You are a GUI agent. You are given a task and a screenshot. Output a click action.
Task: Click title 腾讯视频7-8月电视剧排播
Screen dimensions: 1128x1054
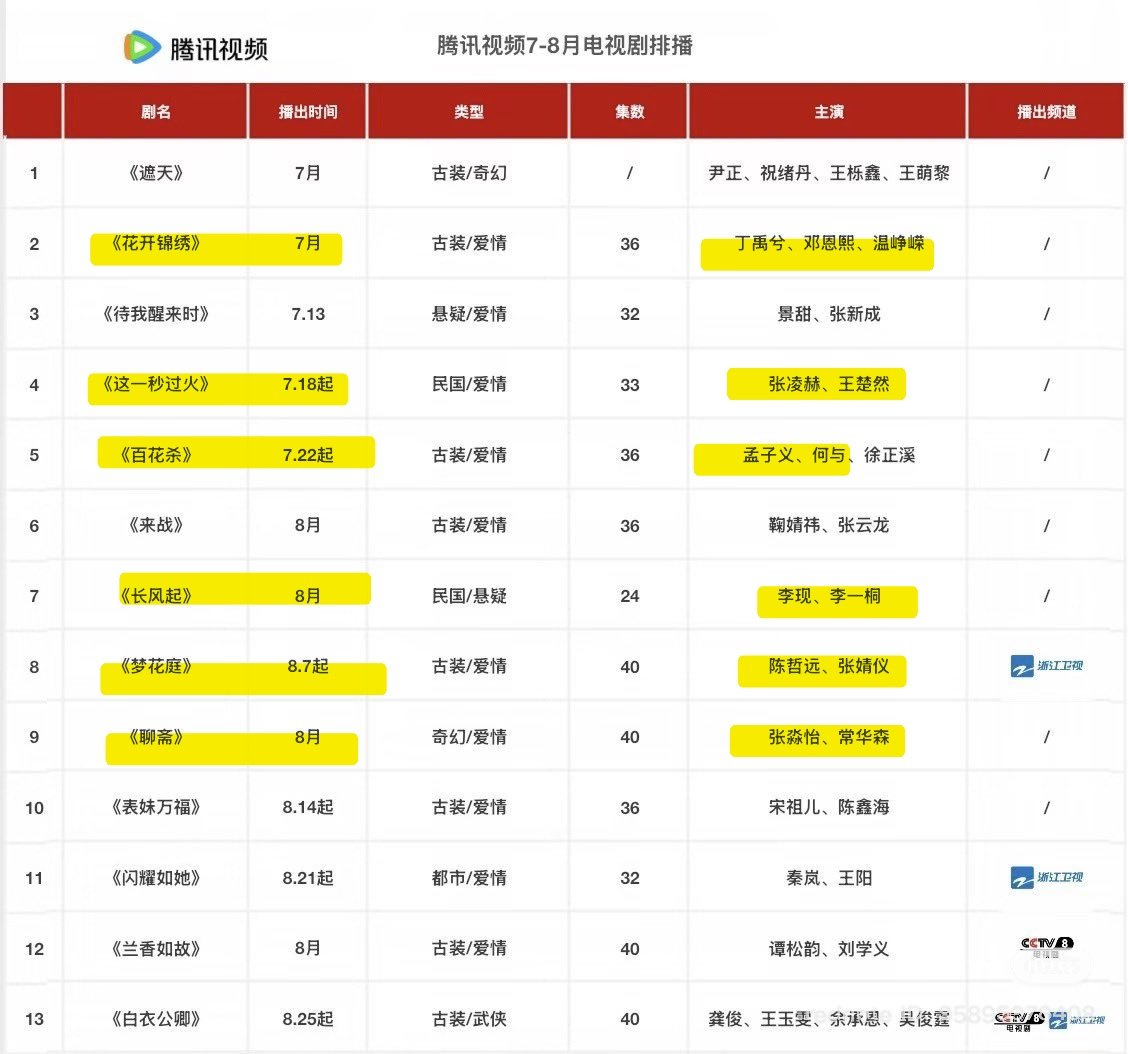tap(565, 45)
